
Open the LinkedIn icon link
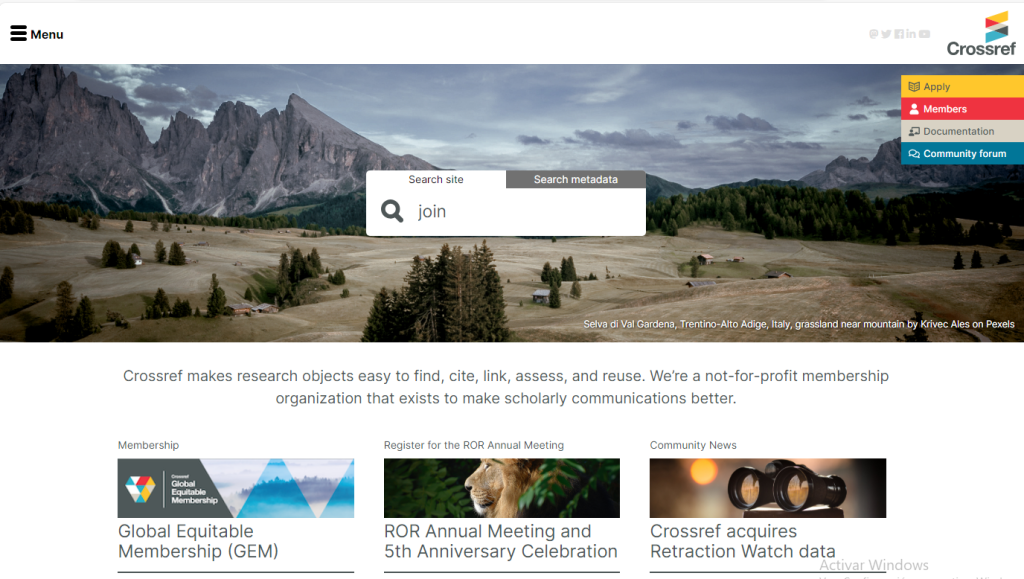[x=911, y=34]
